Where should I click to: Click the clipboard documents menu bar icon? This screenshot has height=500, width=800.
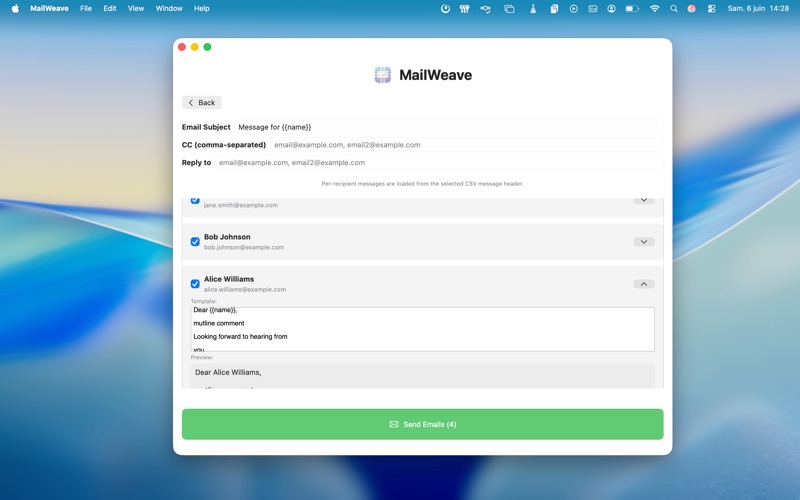coord(554,8)
